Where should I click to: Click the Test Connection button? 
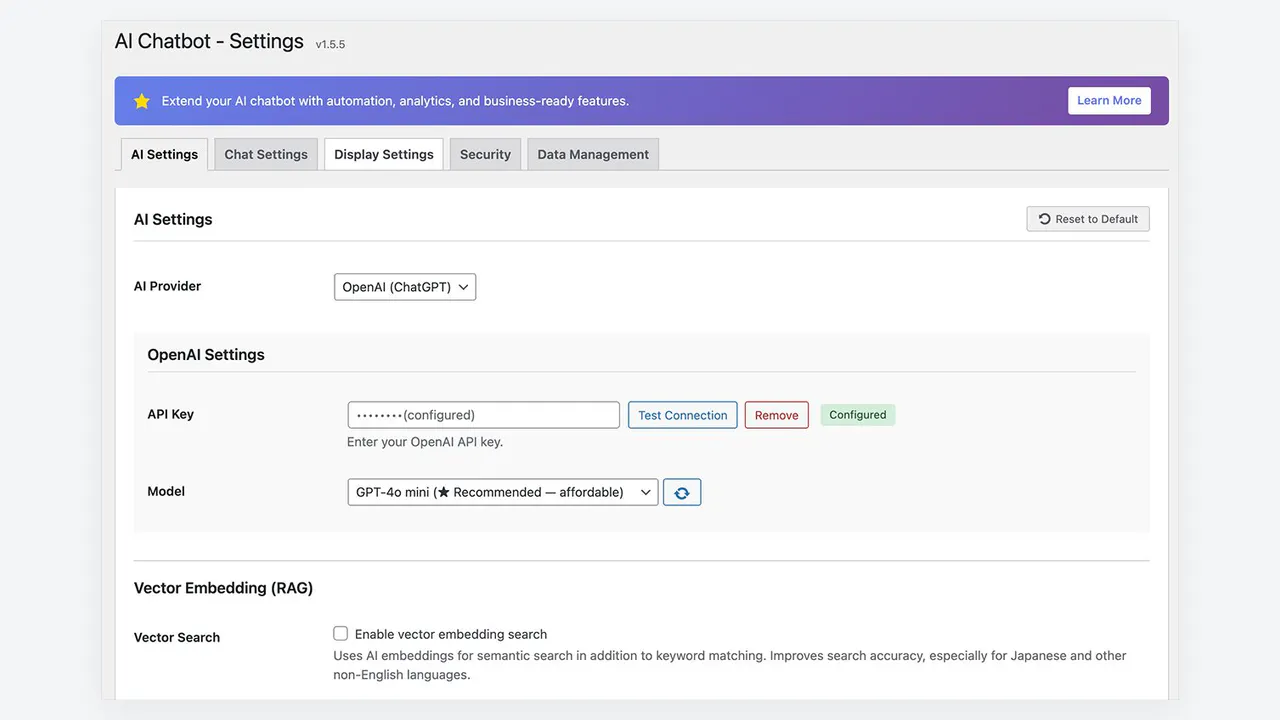(x=683, y=415)
